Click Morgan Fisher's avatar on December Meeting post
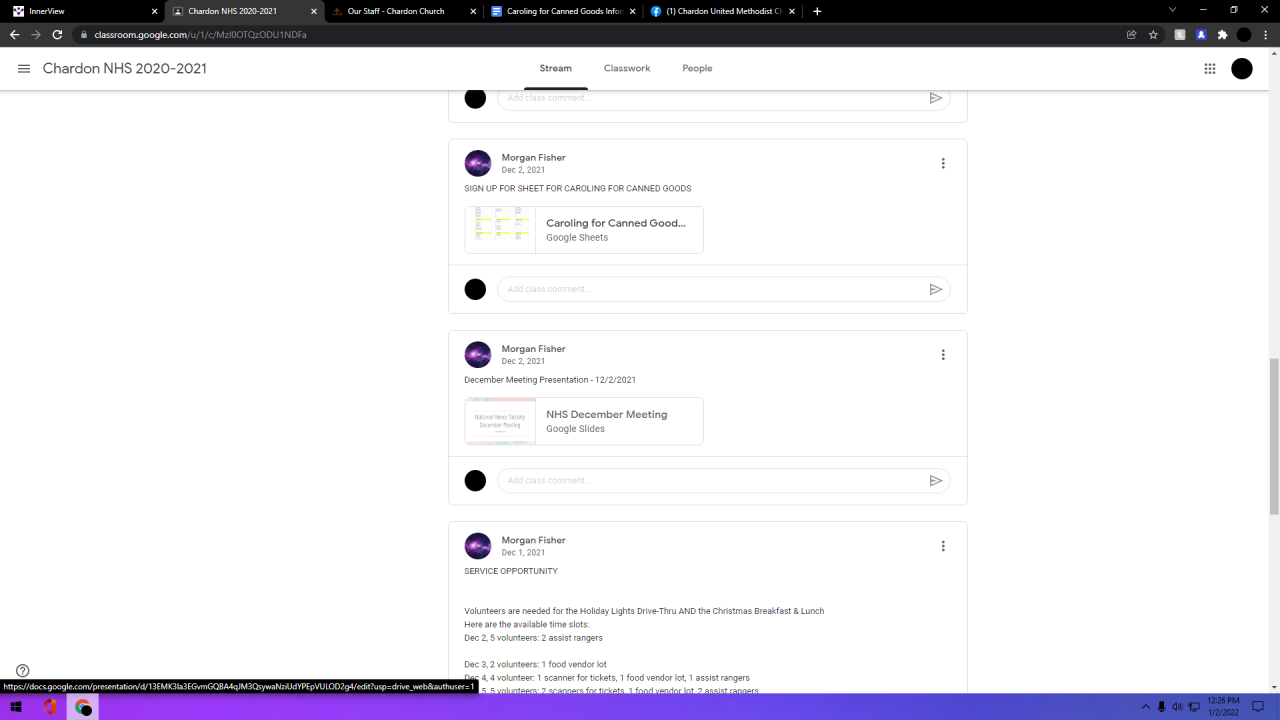 coord(478,355)
